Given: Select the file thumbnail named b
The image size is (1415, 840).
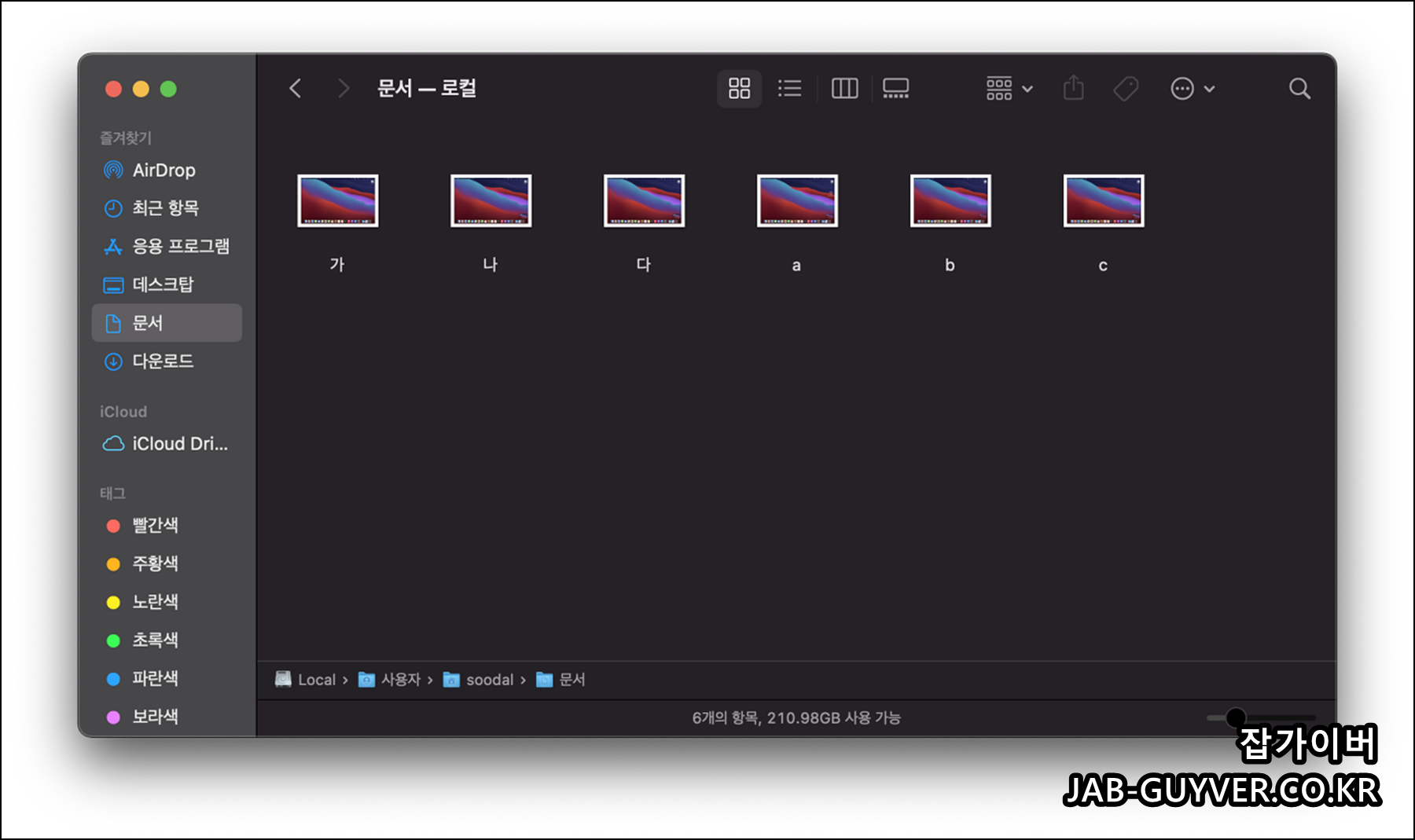Looking at the screenshot, I should tap(950, 200).
